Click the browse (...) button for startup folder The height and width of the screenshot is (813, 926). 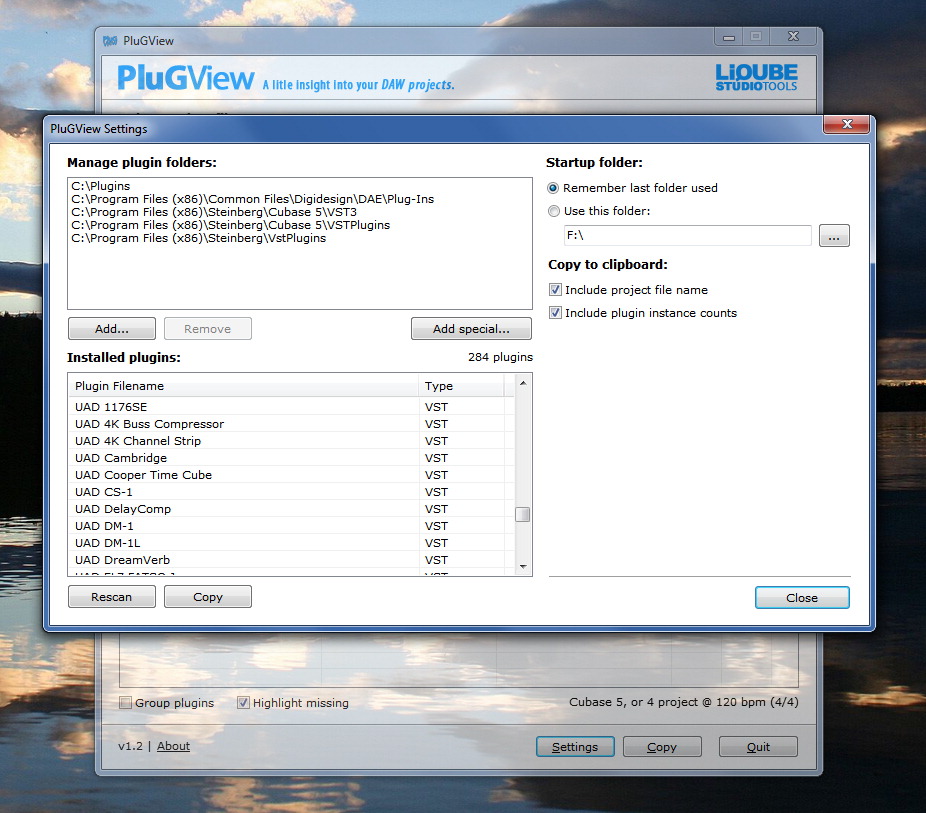point(834,236)
